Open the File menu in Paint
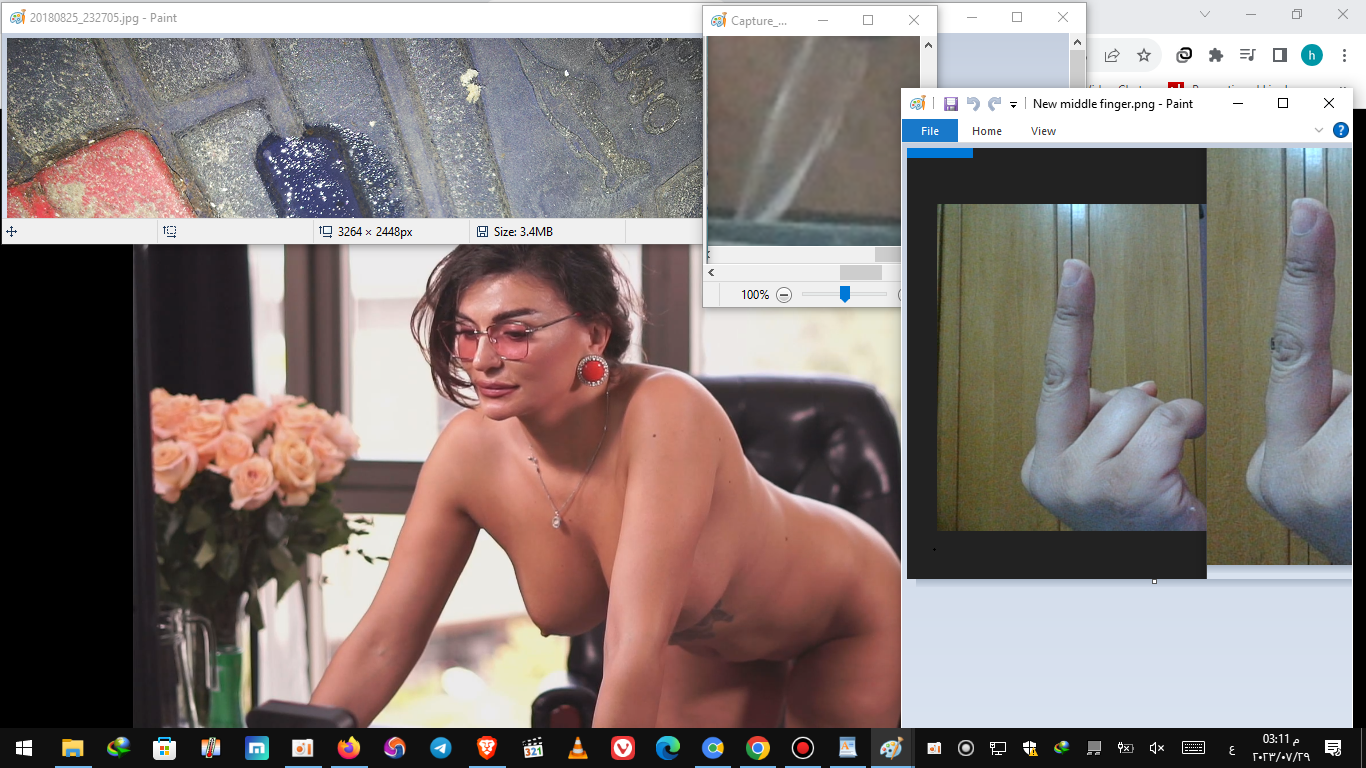Image resolution: width=1366 pixels, height=768 pixels. pos(929,131)
